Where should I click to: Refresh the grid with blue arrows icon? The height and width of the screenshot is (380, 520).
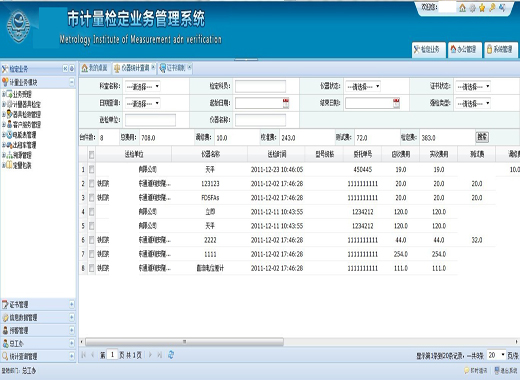(x=171, y=355)
